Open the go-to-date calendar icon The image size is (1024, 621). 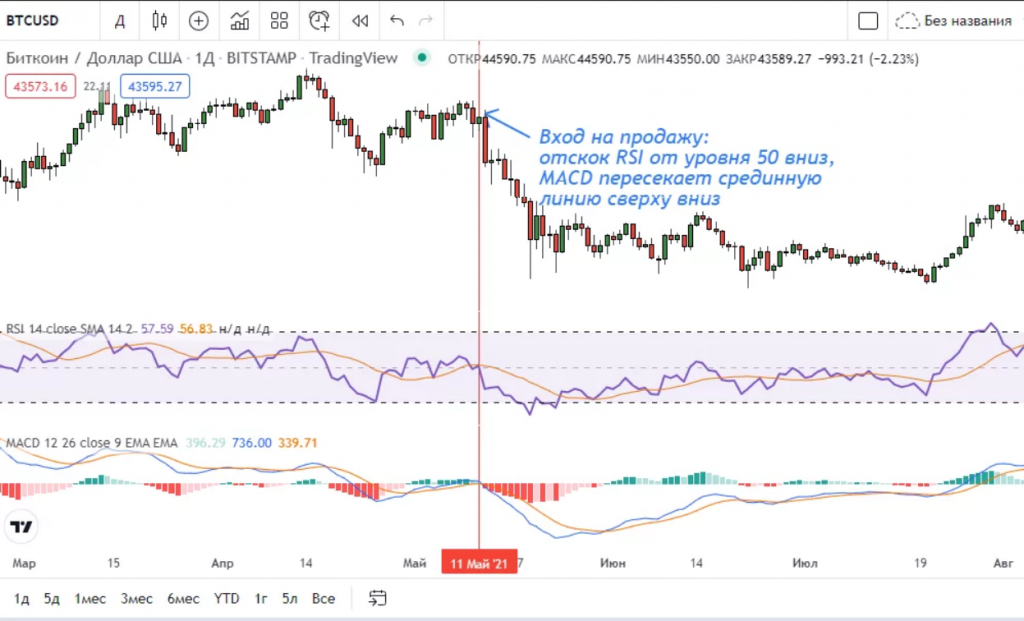point(377,598)
